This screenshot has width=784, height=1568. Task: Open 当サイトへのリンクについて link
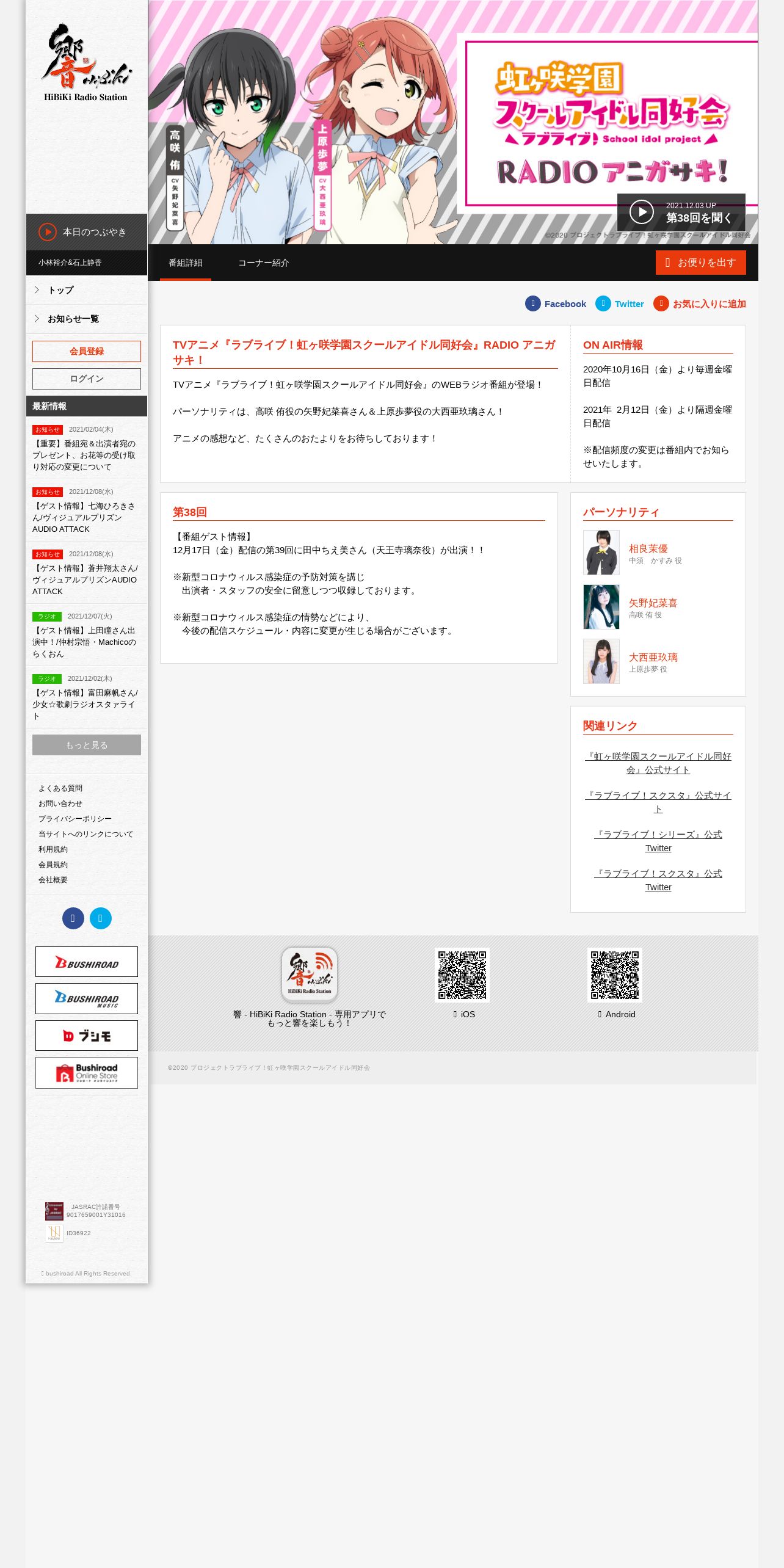85,834
